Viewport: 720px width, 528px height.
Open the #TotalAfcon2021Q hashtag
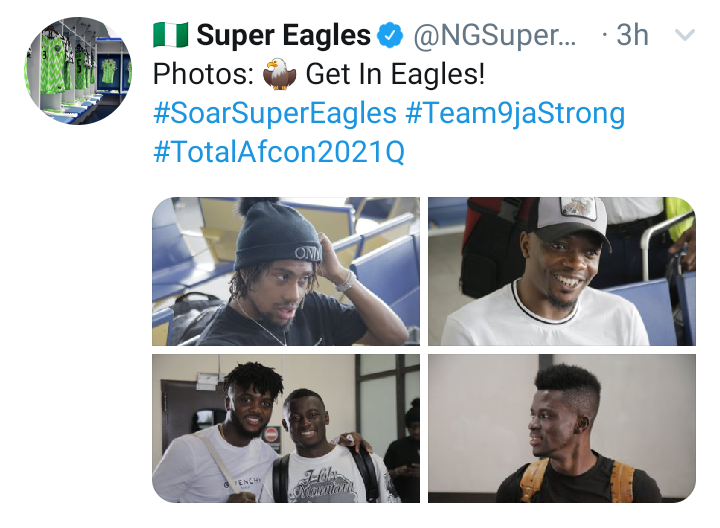click(279, 152)
